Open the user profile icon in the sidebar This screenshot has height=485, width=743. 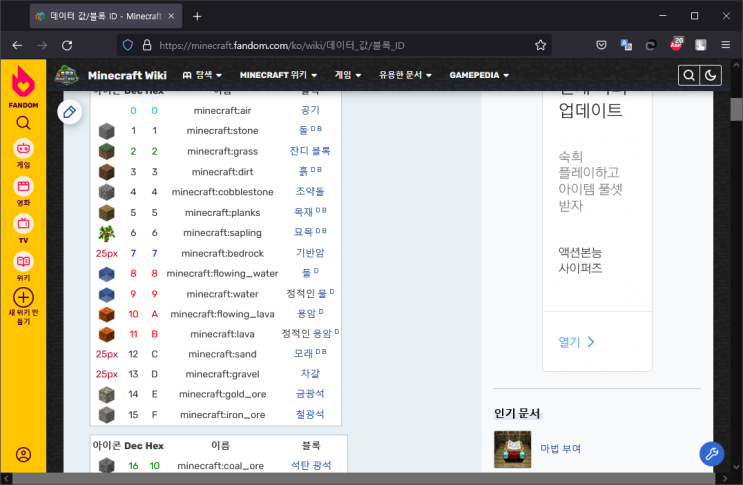(x=23, y=454)
